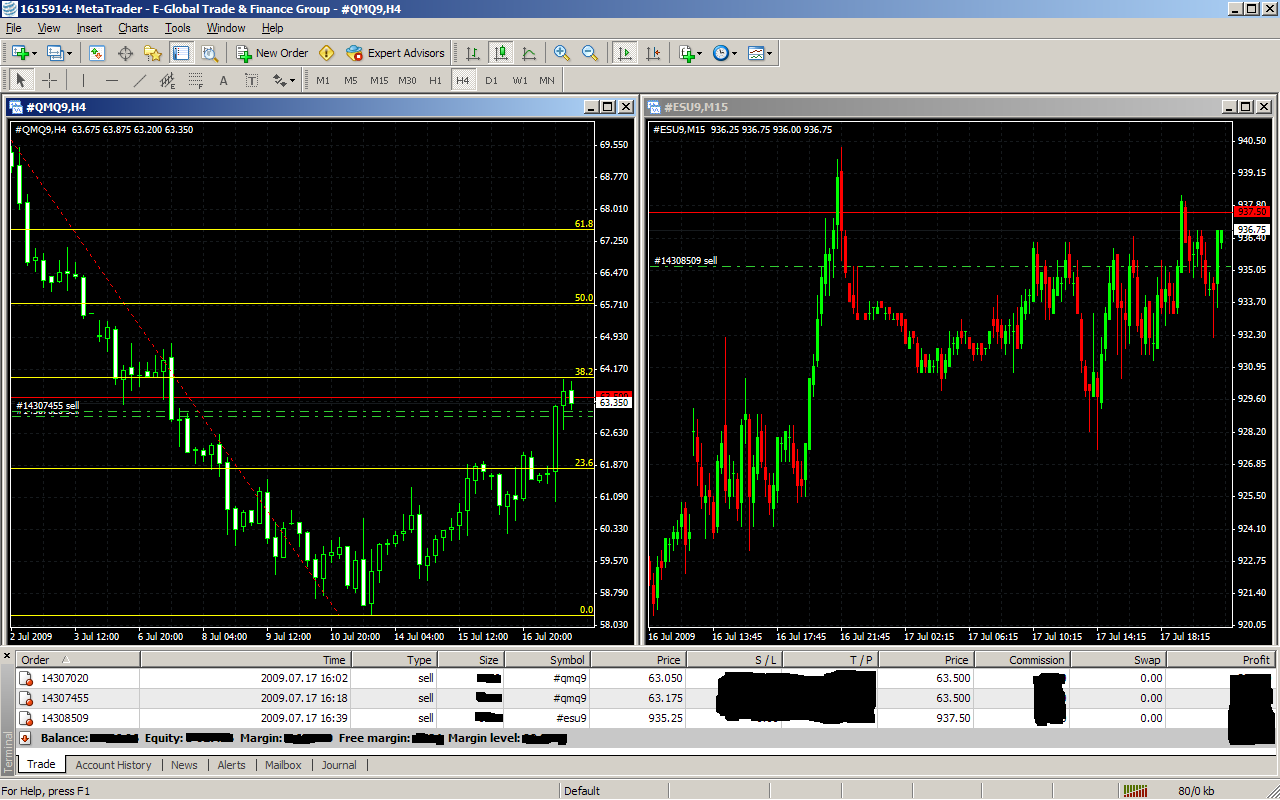The height and width of the screenshot is (800, 1280).
Task: Open the Profiles icon in toolbar
Action: pos(55,53)
